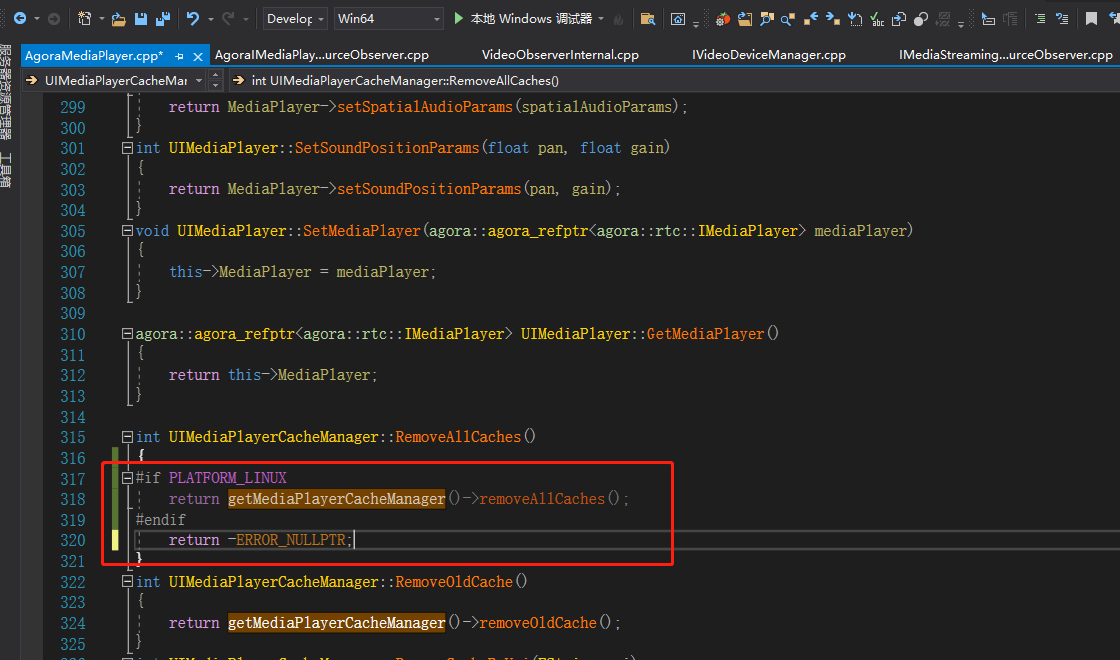The width and height of the screenshot is (1120, 660).
Task: Click the Navigate Backward arrow icon
Action: coord(19,17)
